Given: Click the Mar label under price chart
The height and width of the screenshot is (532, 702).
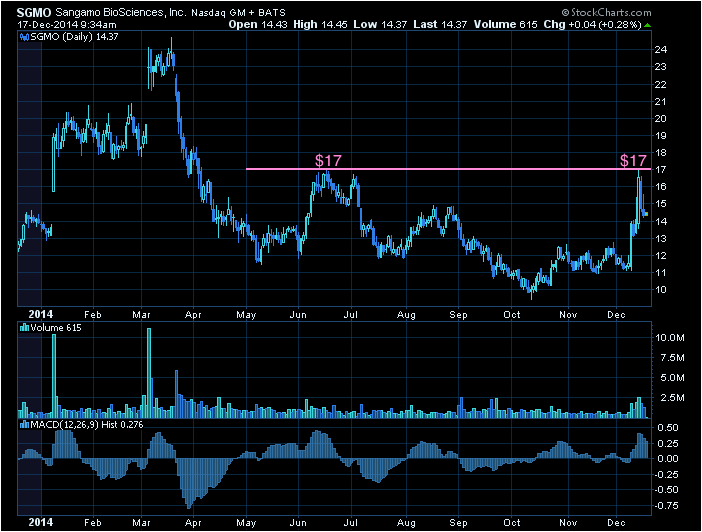Looking at the screenshot, I should coord(141,315).
